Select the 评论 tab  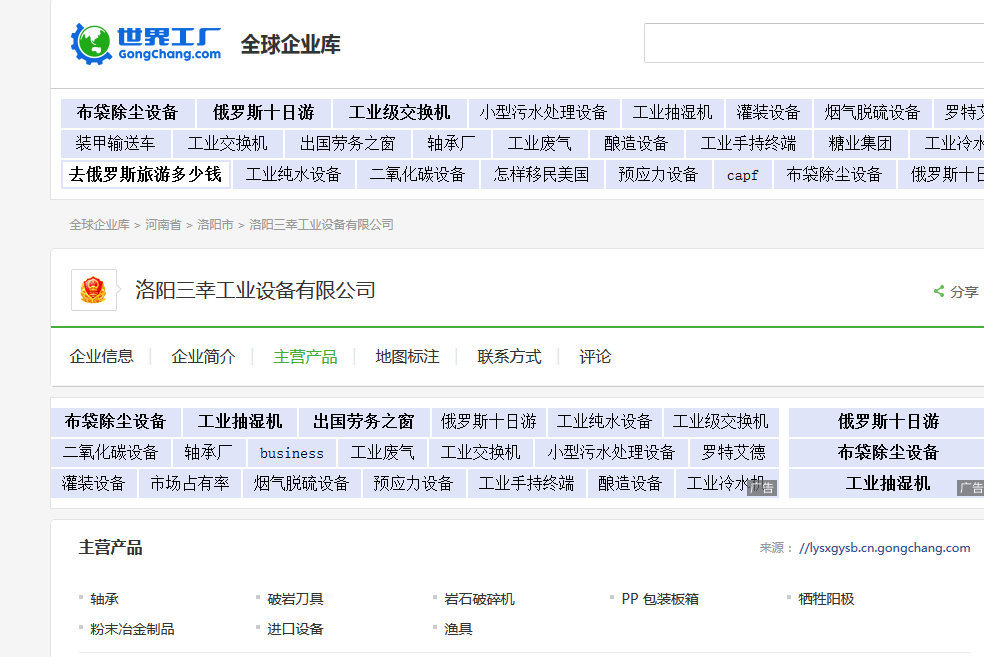click(x=594, y=356)
